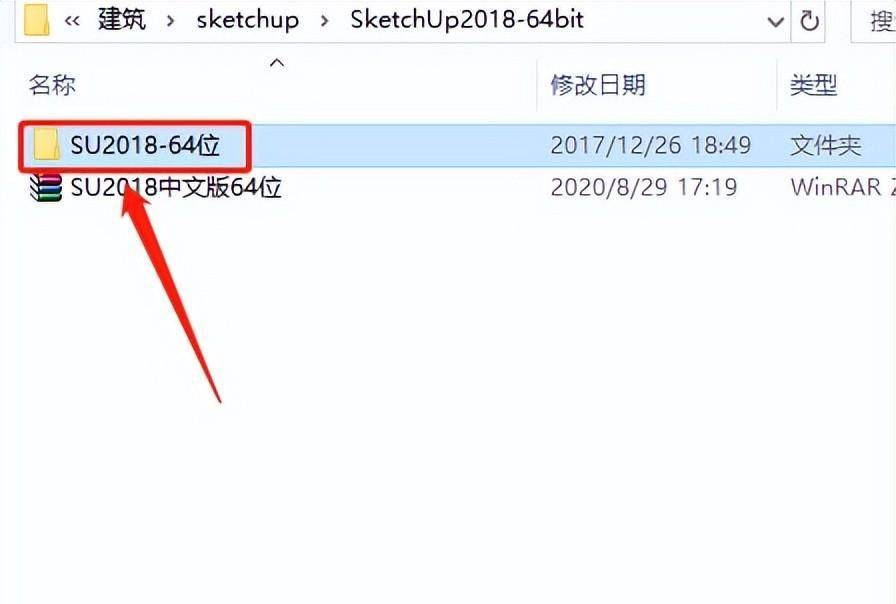Expand the hidden breadcrumb path with «
The height and width of the screenshot is (604, 896).
72,21
